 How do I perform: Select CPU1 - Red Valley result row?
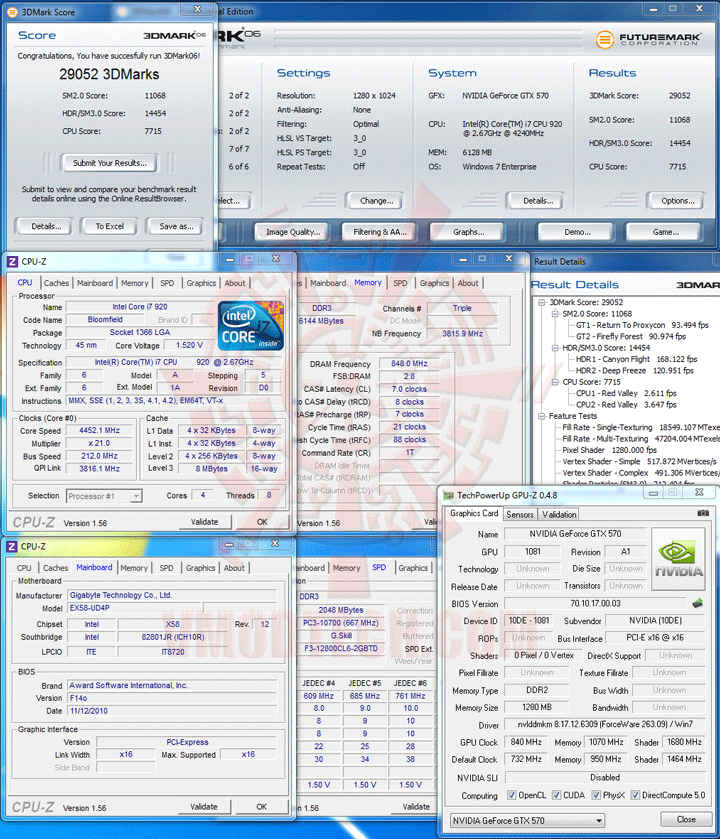626,393
